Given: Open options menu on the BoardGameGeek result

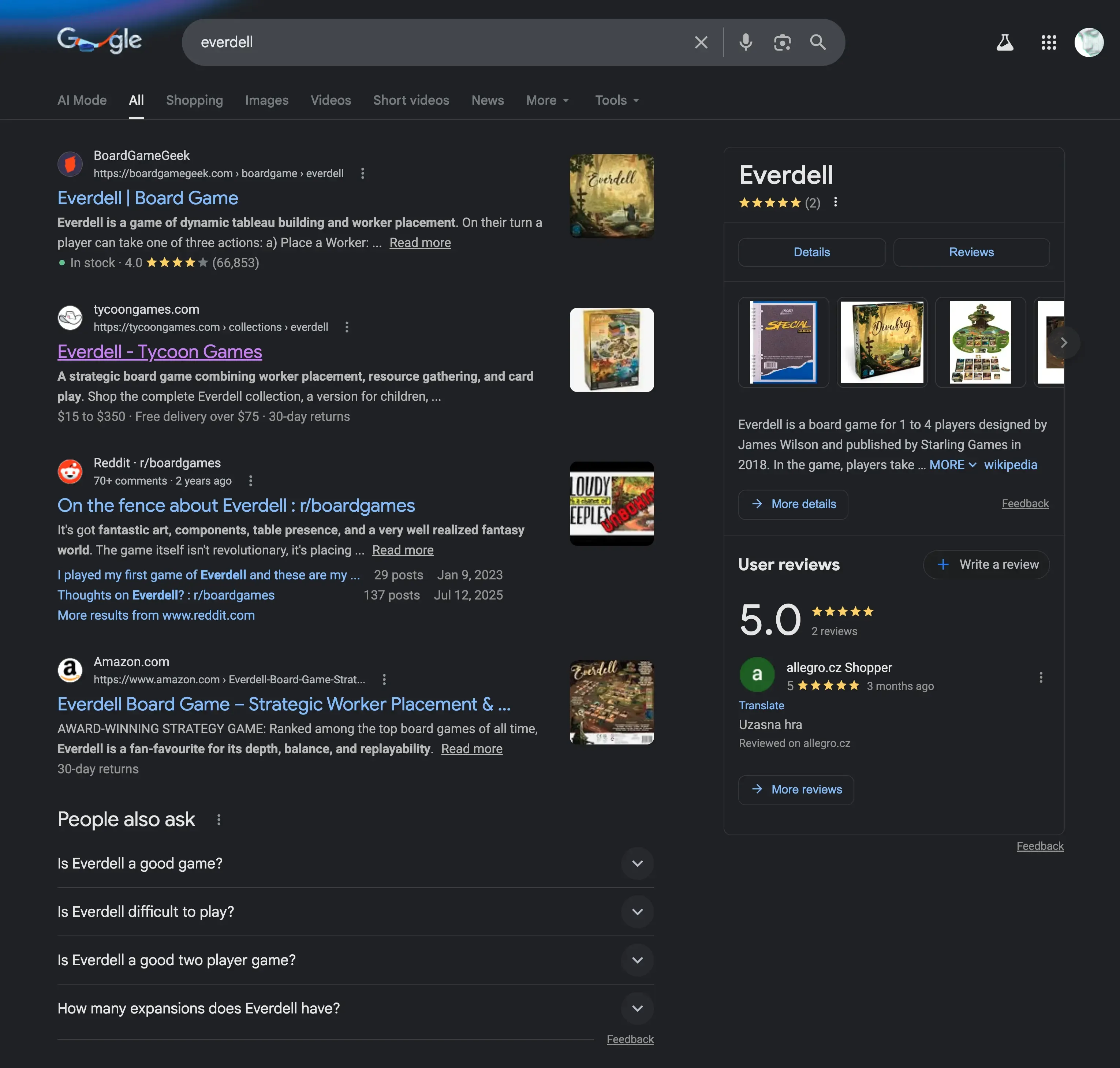Looking at the screenshot, I should point(363,173).
